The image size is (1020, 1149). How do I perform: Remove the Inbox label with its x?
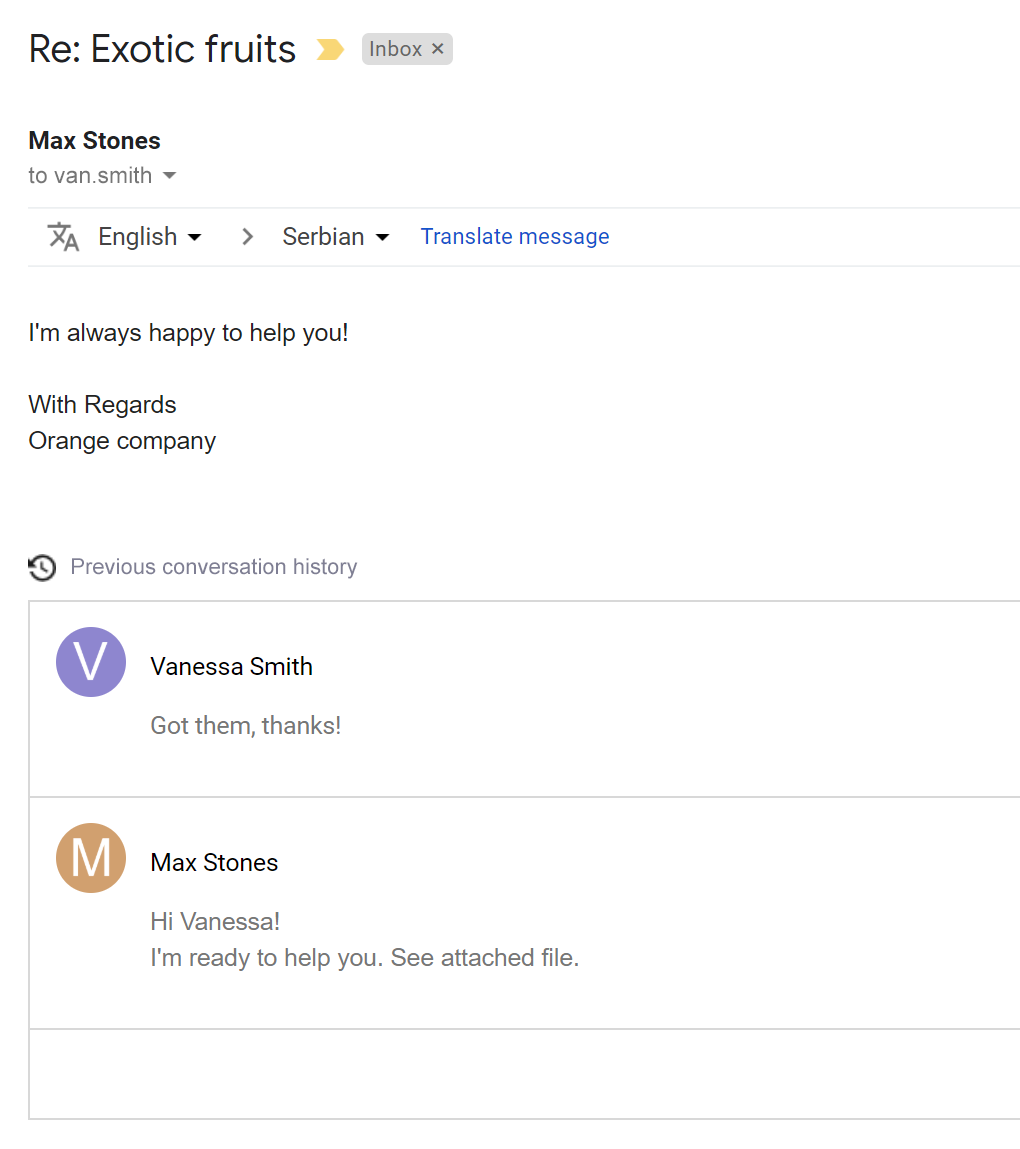pyautogui.click(x=437, y=48)
